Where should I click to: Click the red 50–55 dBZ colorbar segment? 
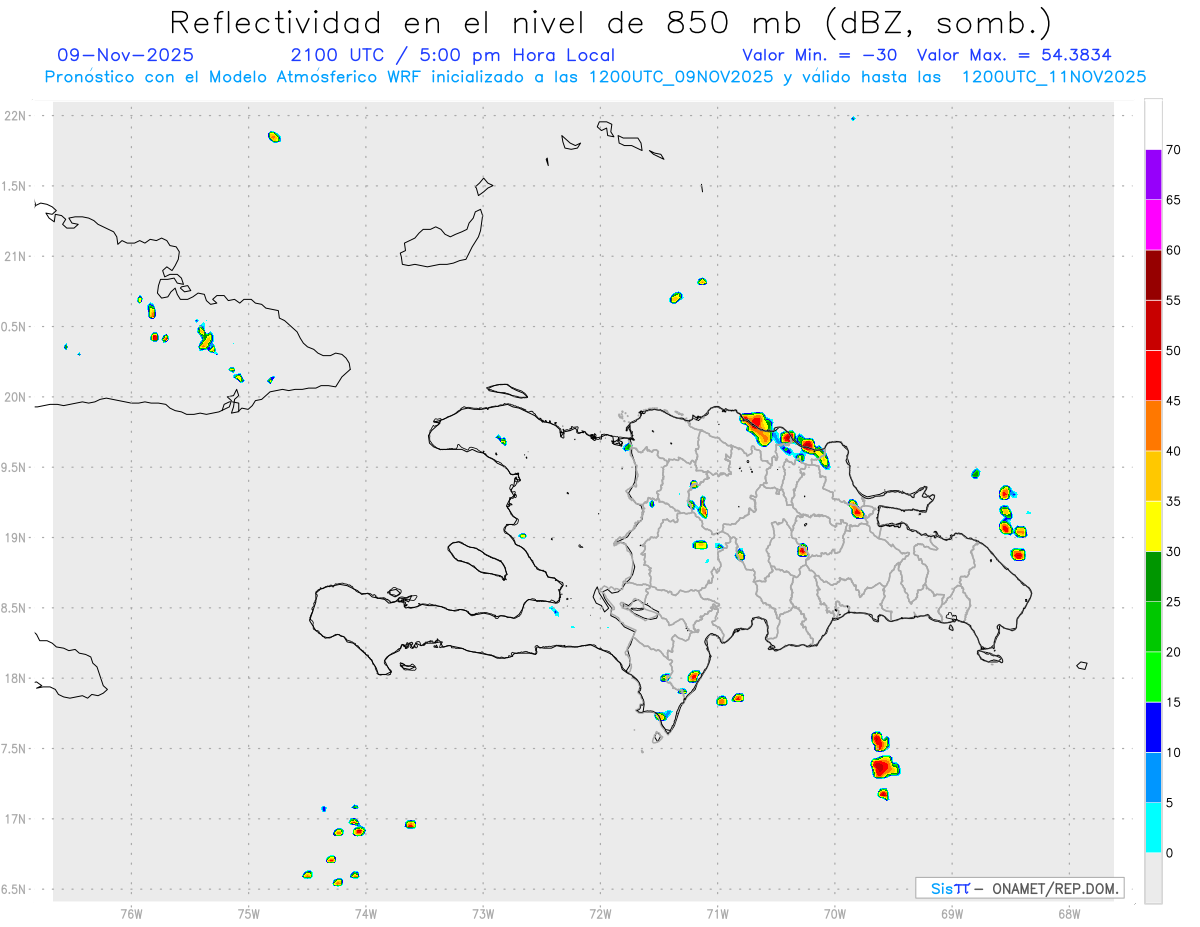coord(1153,325)
